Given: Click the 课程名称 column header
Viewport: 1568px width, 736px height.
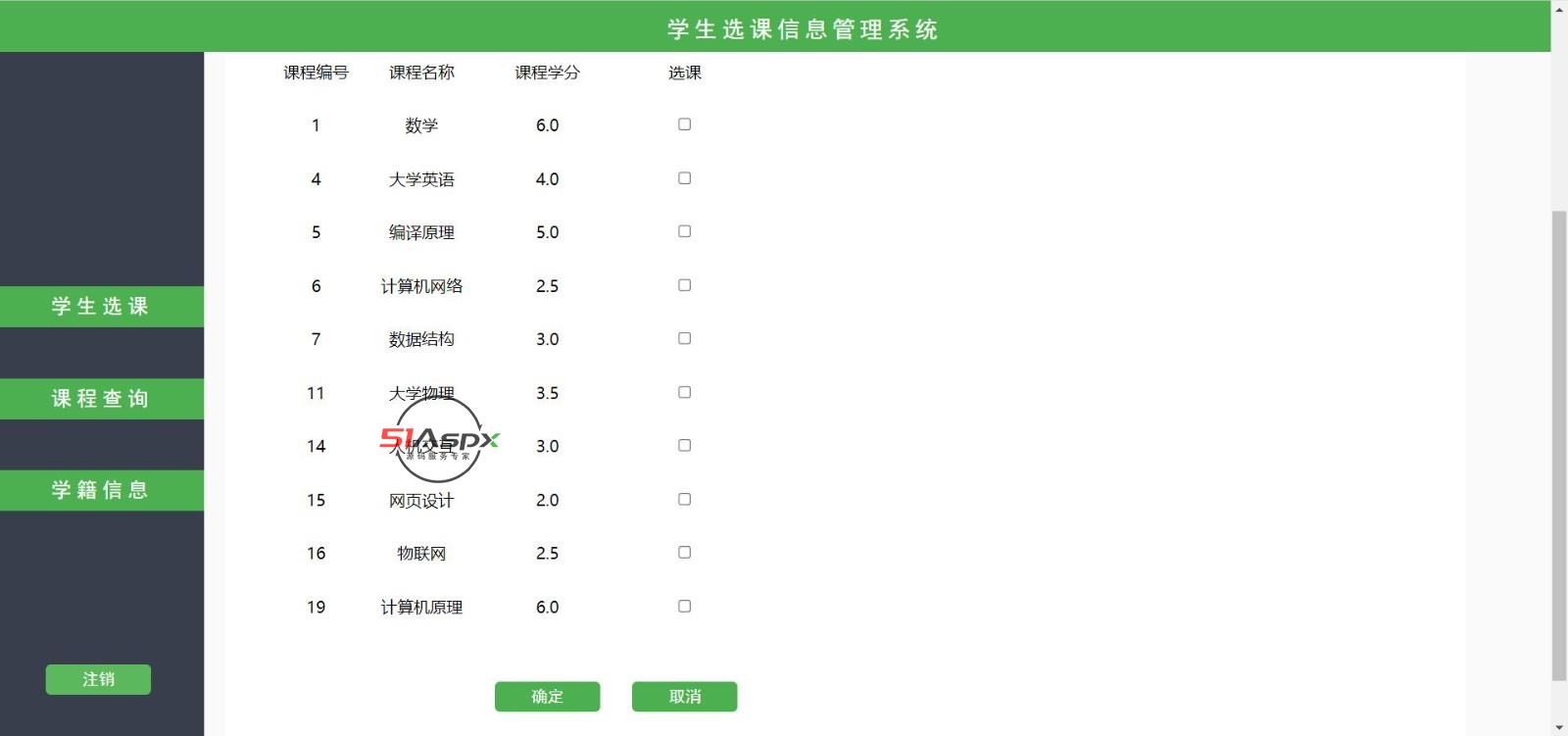Looking at the screenshot, I should coord(421,73).
